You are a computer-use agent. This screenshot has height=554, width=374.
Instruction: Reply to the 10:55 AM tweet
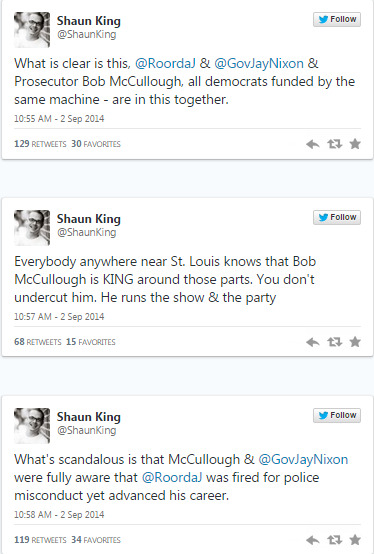pos(313,144)
